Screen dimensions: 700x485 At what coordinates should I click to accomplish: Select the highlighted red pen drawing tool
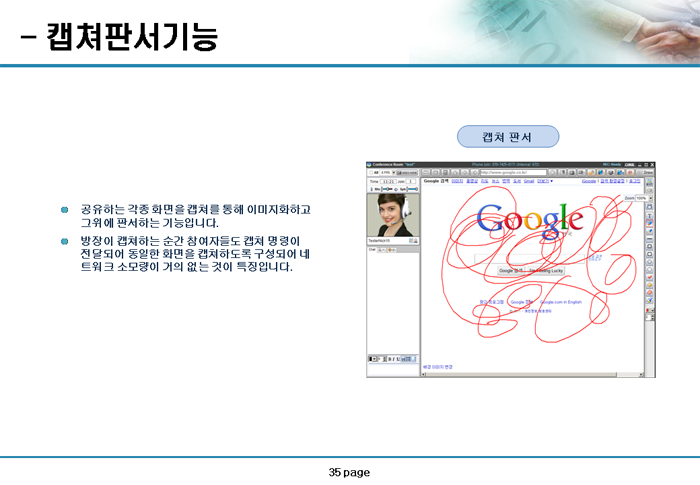coord(650,223)
